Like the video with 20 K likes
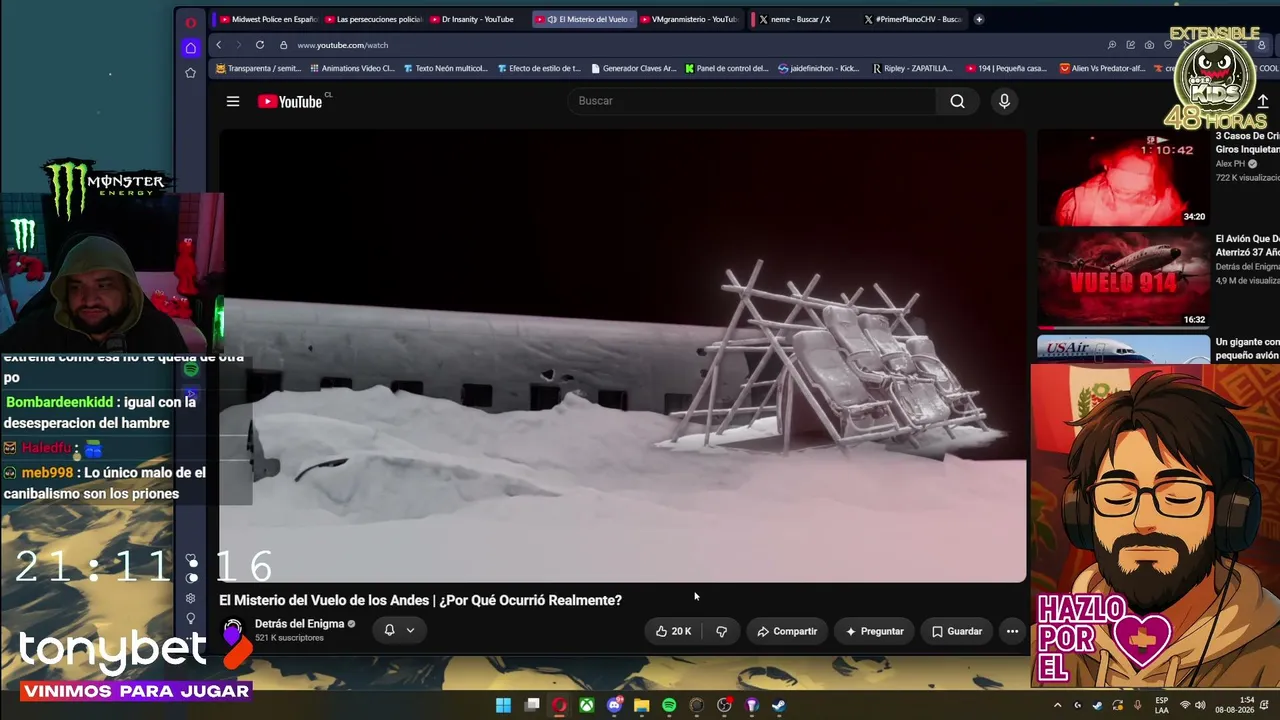1280x720 pixels. pos(674,631)
